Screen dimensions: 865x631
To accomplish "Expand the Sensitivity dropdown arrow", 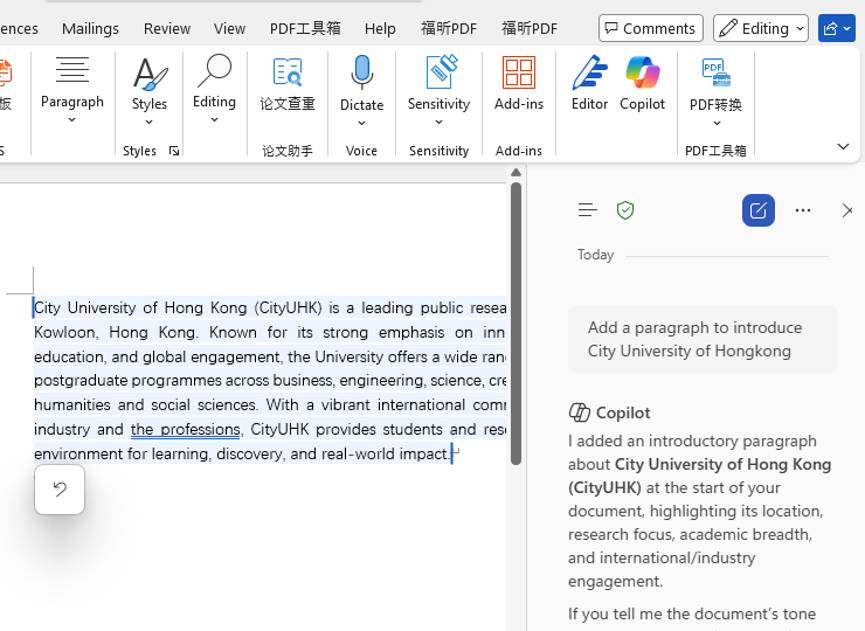I will [439, 122].
